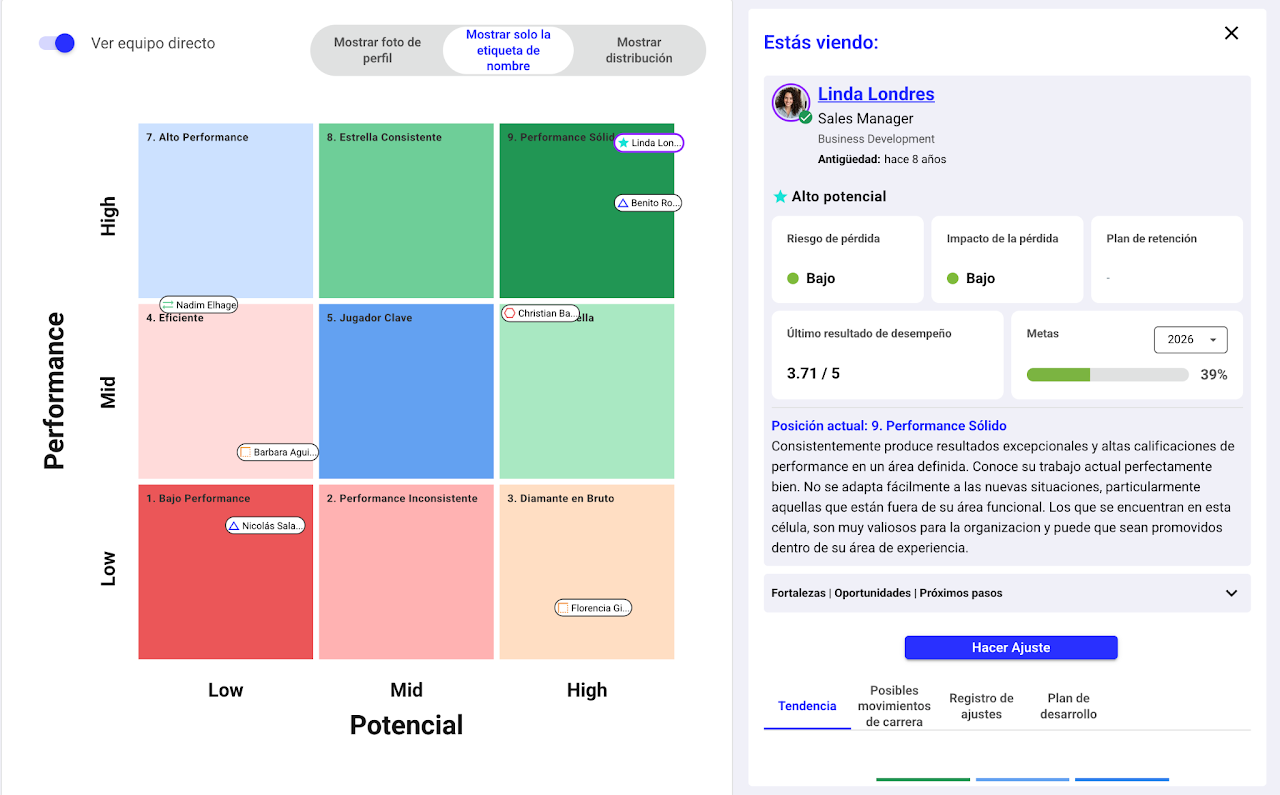Click Linda Londres star chip on grid
The height and width of the screenshot is (795, 1280).
click(x=648, y=143)
